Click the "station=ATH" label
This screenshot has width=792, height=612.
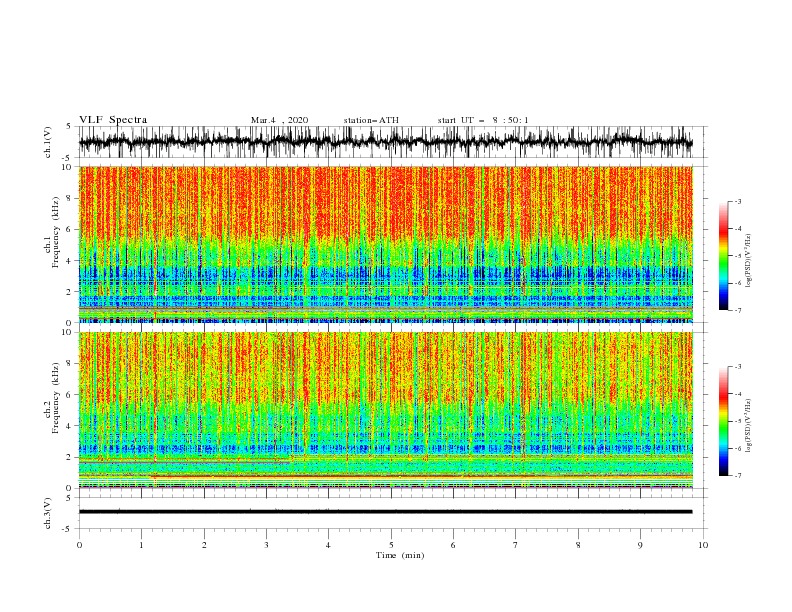(x=371, y=120)
